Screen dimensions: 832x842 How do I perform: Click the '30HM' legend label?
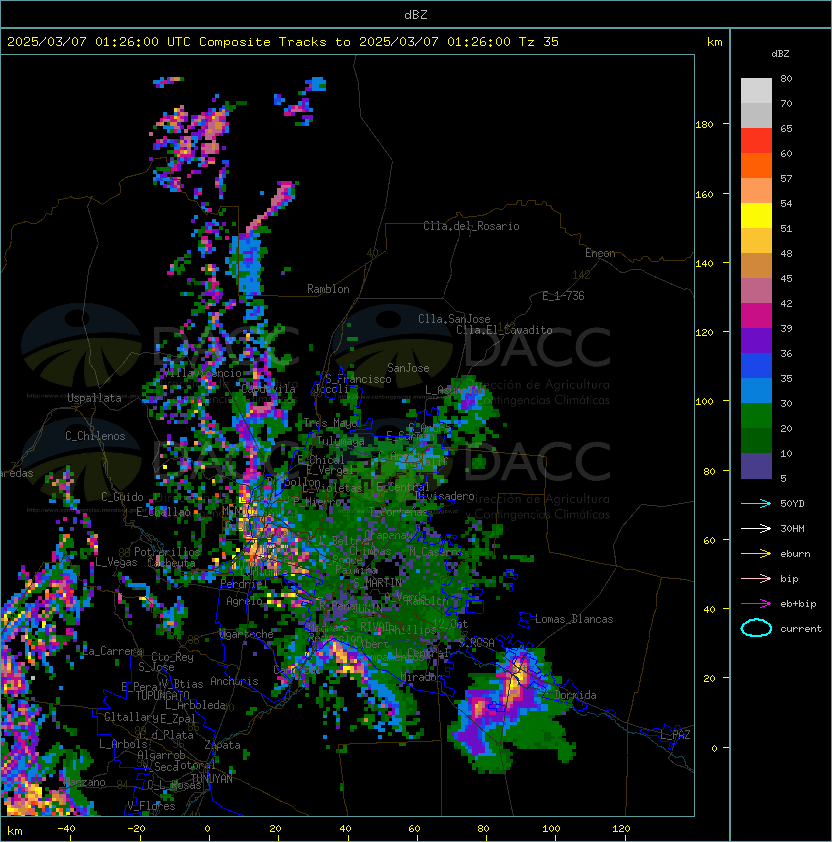[x=792, y=528]
